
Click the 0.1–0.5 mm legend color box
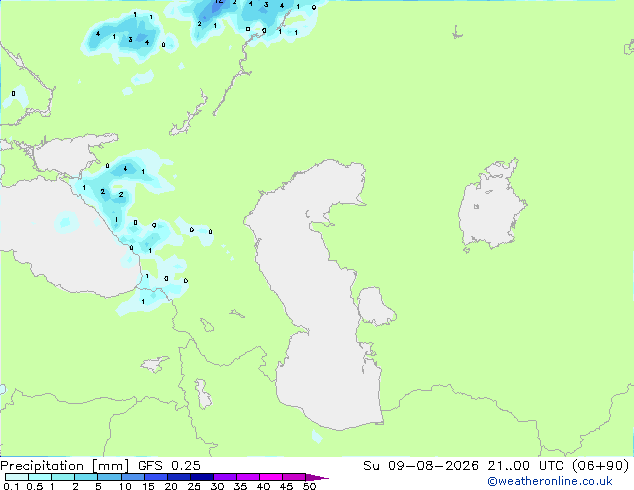17,477
